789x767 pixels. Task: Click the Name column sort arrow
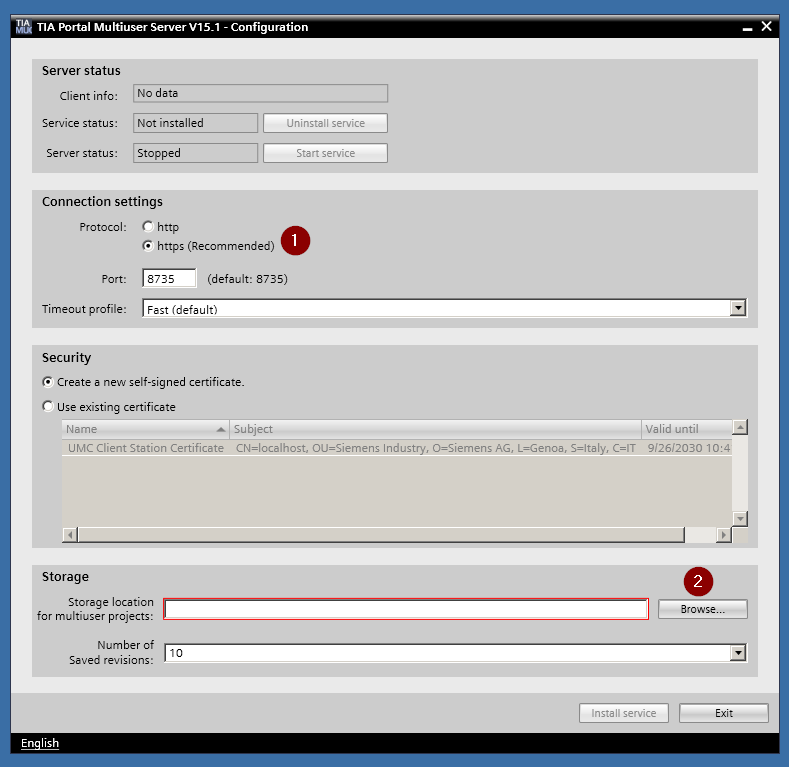220,429
